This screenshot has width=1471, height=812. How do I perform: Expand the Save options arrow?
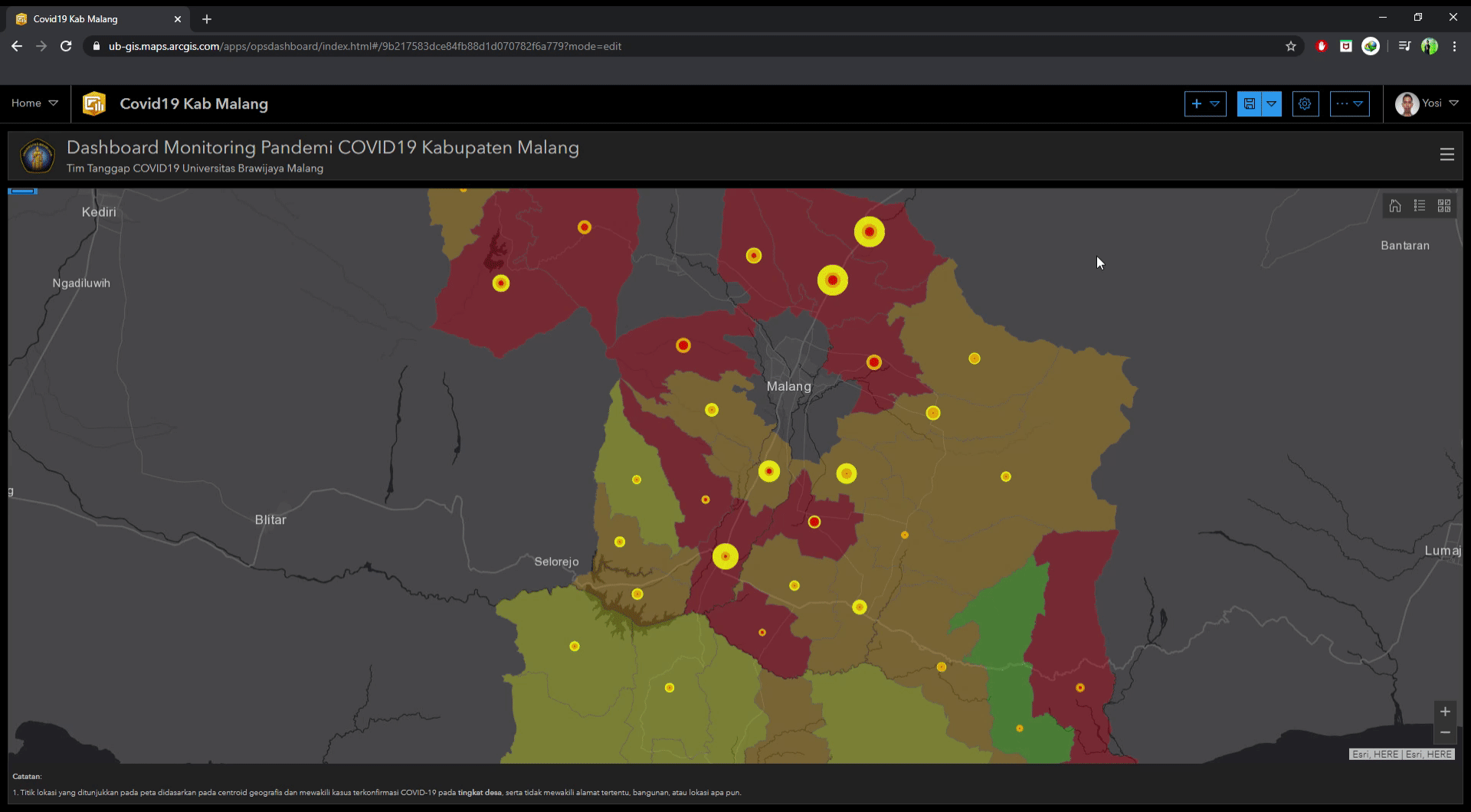click(x=1271, y=103)
